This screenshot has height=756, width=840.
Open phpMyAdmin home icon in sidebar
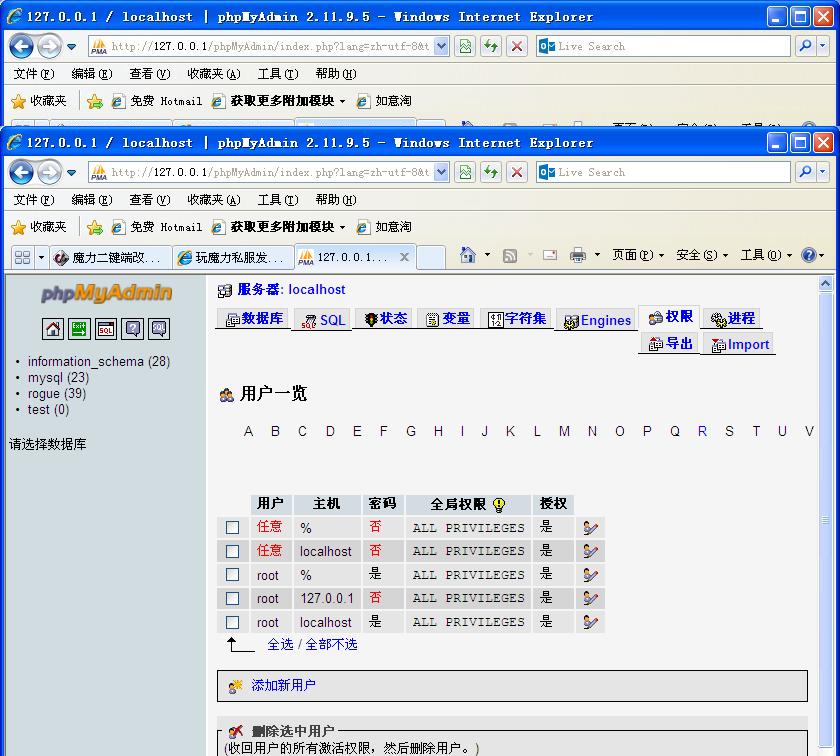[x=52, y=328]
